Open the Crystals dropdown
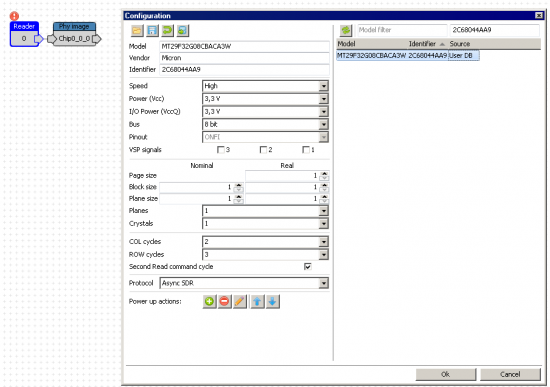 (x=324, y=223)
